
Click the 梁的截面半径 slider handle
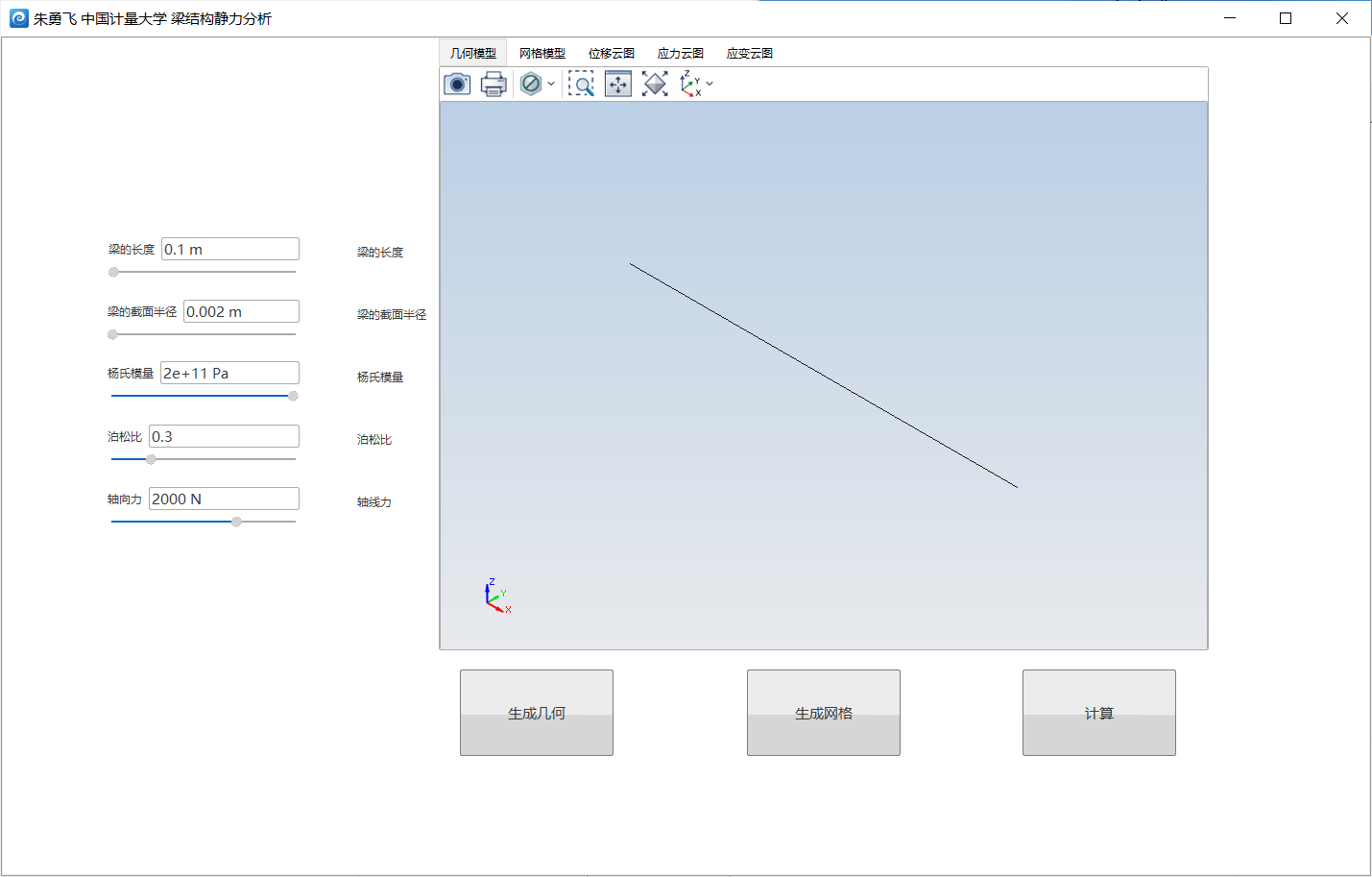pos(112,334)
